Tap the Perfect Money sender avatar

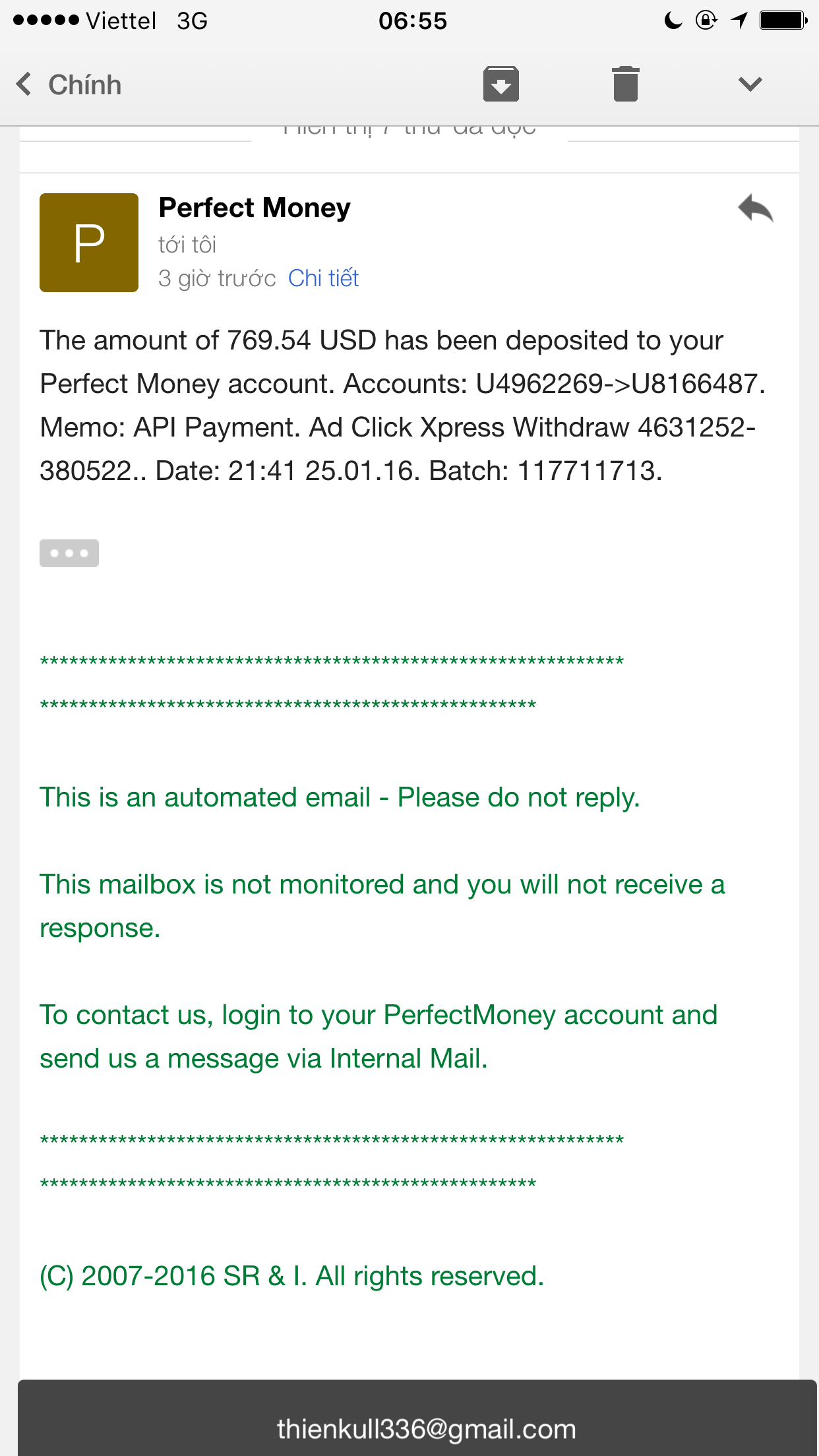coord(89,243)
